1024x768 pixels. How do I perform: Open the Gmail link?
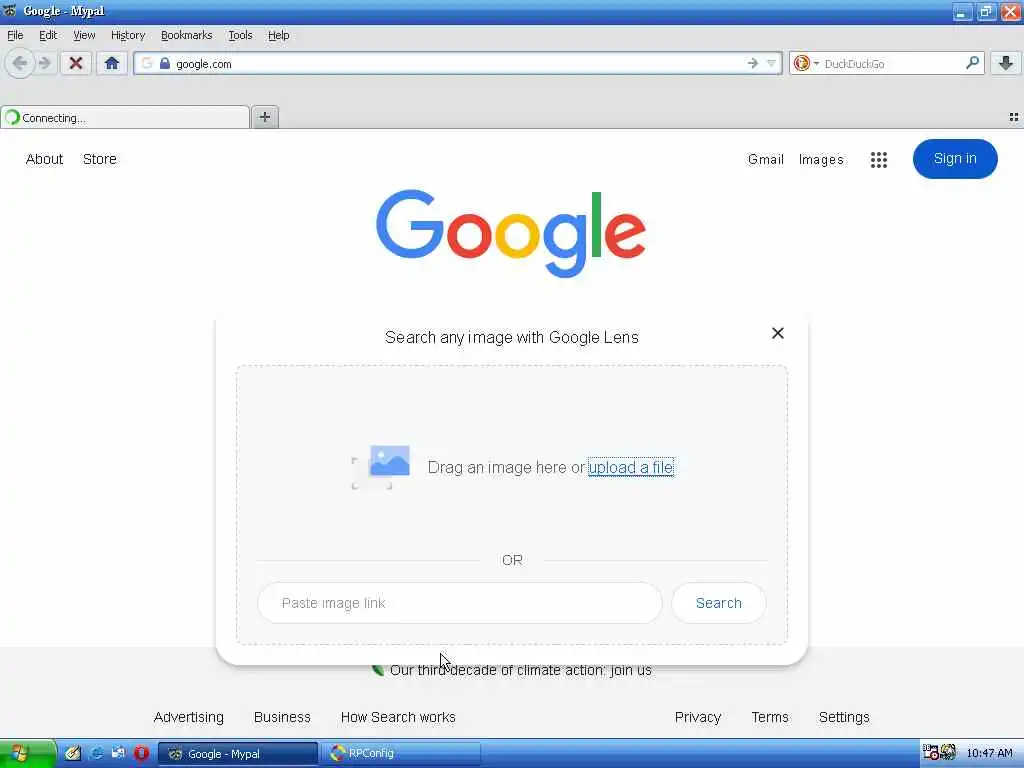[765, 159]
